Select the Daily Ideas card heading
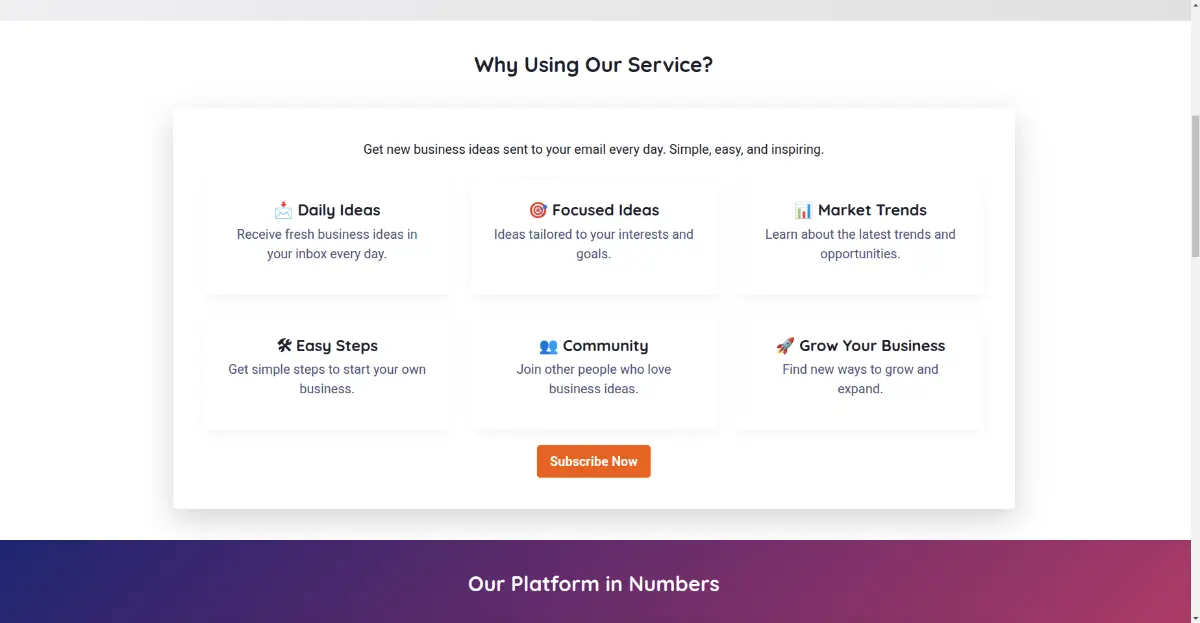Image resolution: width=1200 pixels, height=623 pixels. (339, 210)
